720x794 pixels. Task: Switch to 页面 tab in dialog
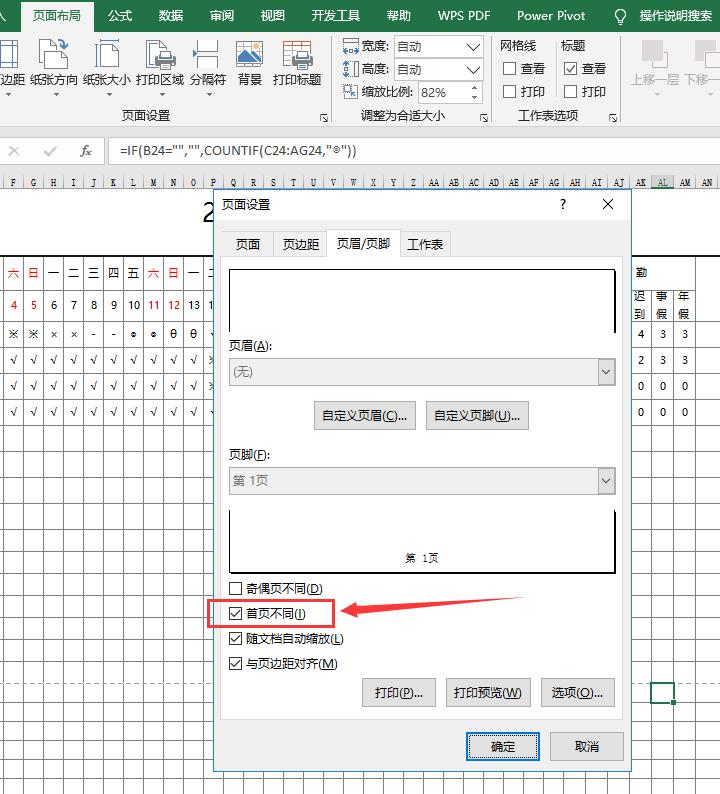[x=248, y=244]
